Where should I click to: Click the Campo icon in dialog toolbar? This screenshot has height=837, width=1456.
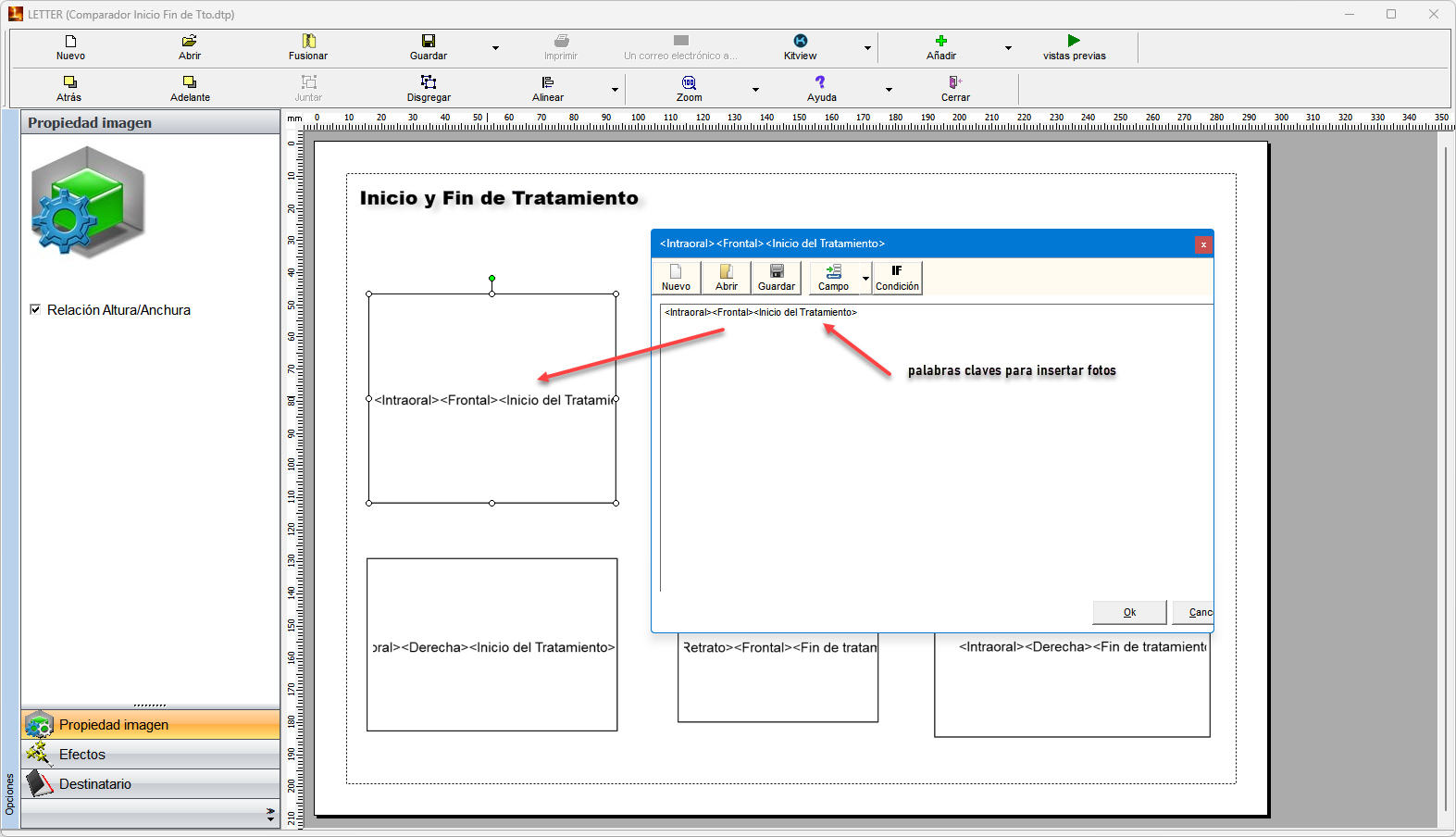coord(833,273)
